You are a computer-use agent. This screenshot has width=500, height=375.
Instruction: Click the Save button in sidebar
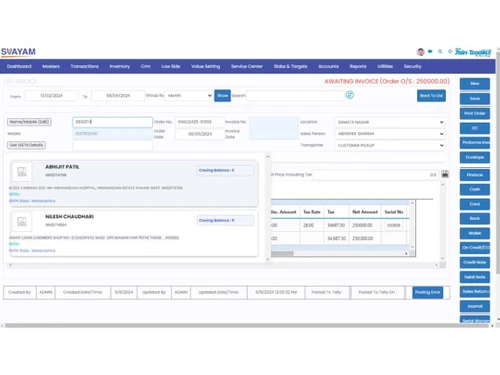click(x=475, y=99)
